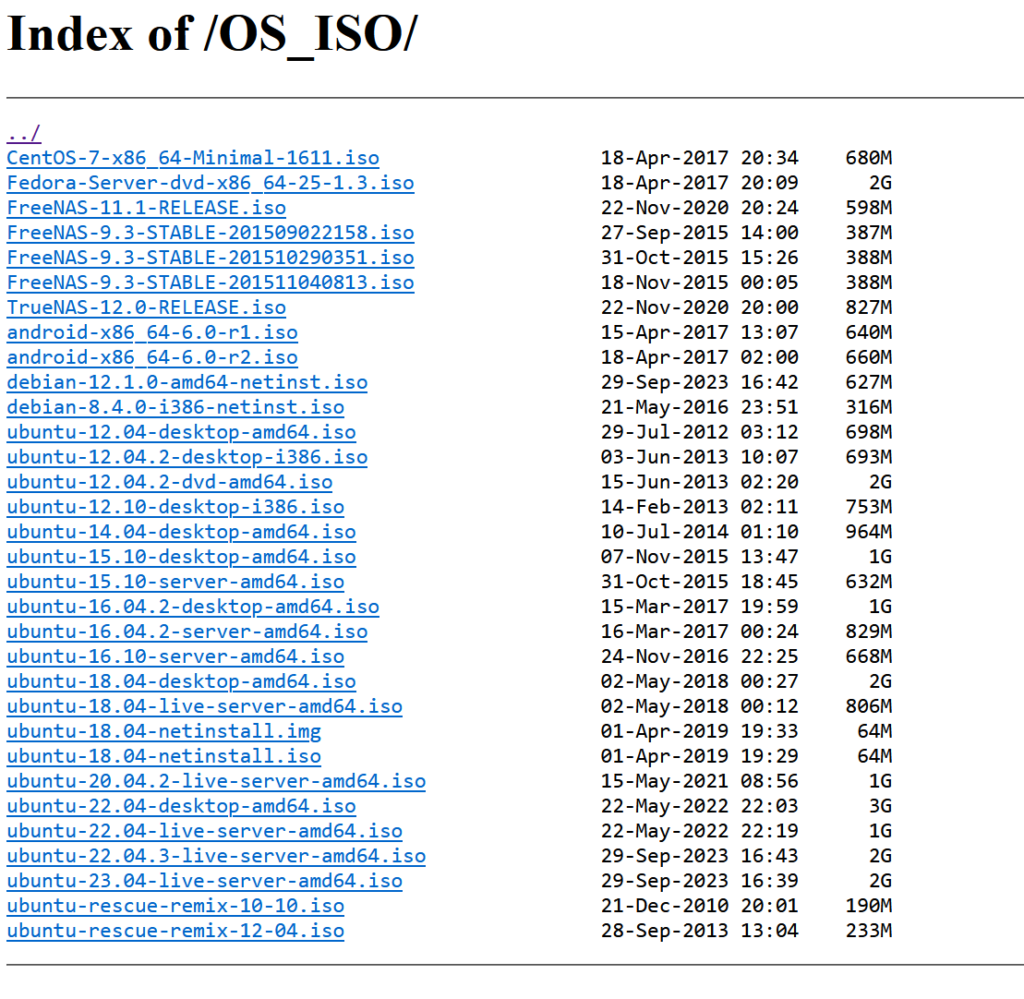
Task: Click '640M' size of android-x86_64-6.0-r1
Action: (x=869, y=332)
